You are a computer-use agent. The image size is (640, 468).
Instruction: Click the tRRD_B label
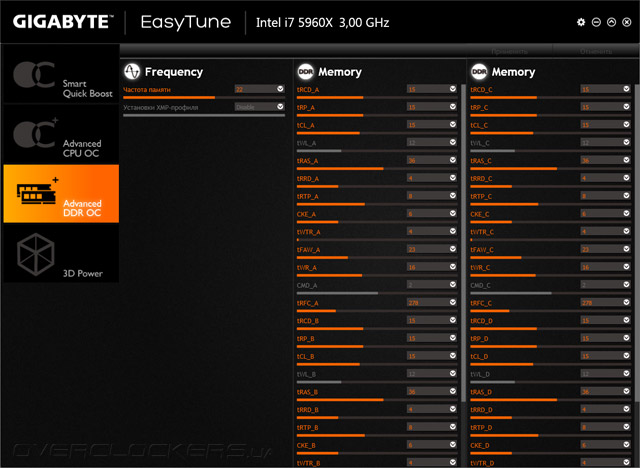(308, 410)
